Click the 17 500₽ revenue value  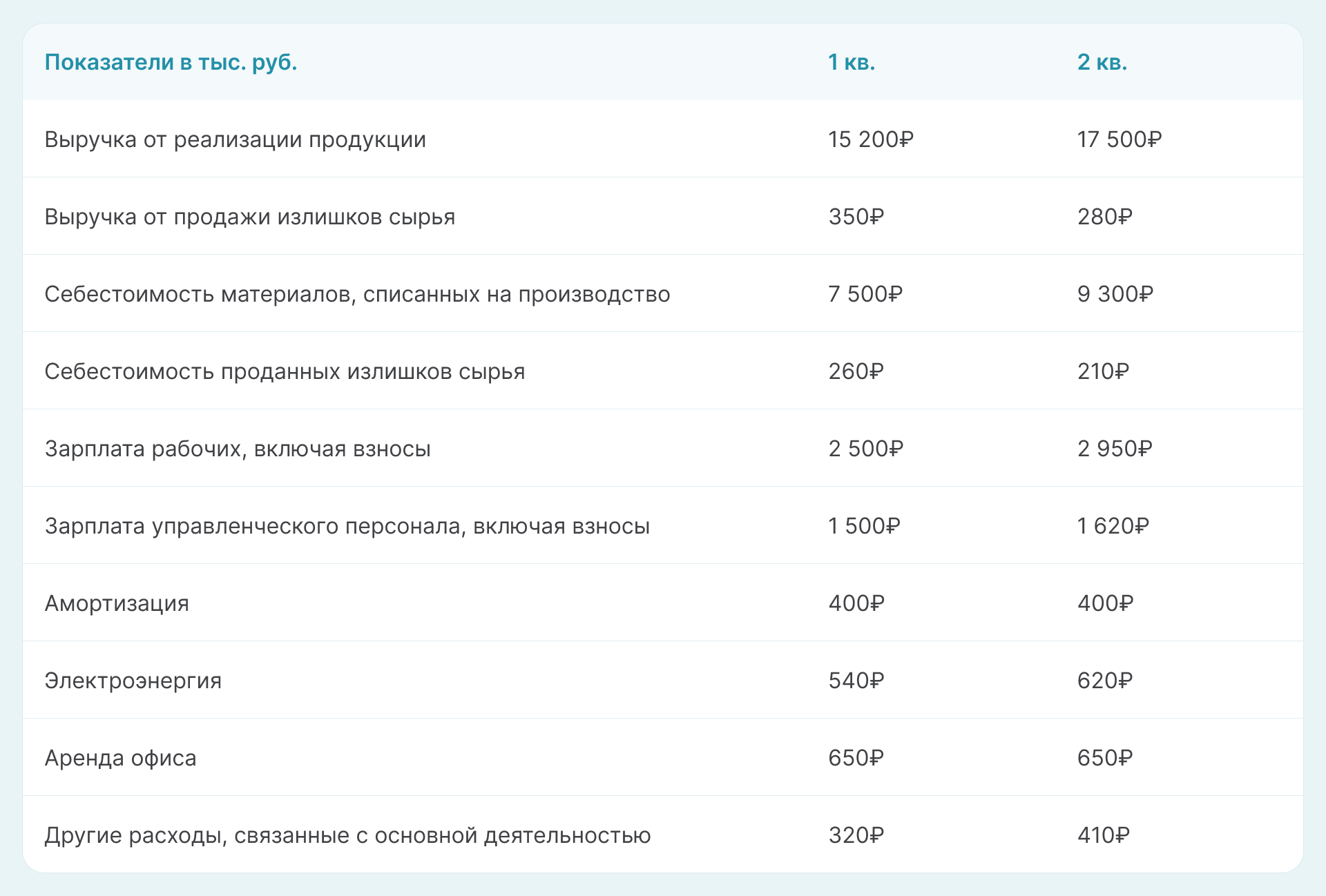1119,139
